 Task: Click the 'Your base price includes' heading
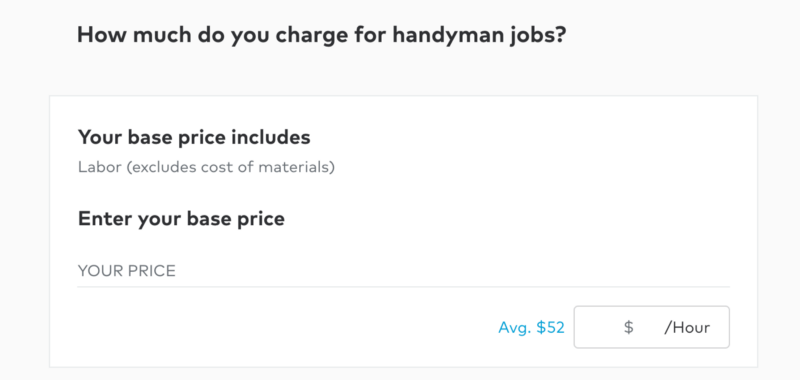(x=194, y=137)
